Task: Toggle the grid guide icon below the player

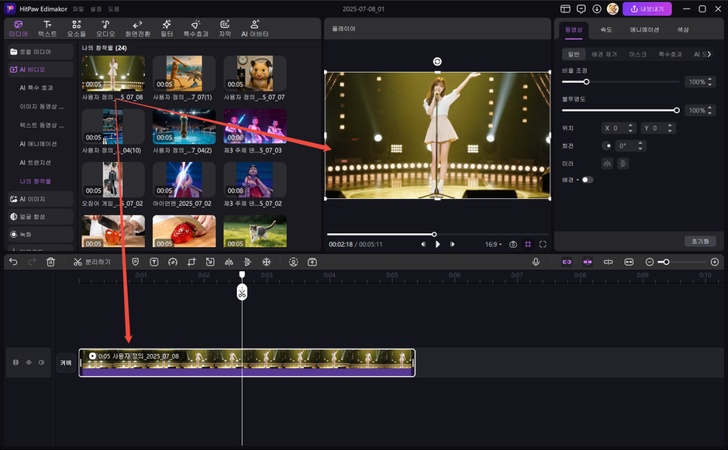Action: pos(528,244)
